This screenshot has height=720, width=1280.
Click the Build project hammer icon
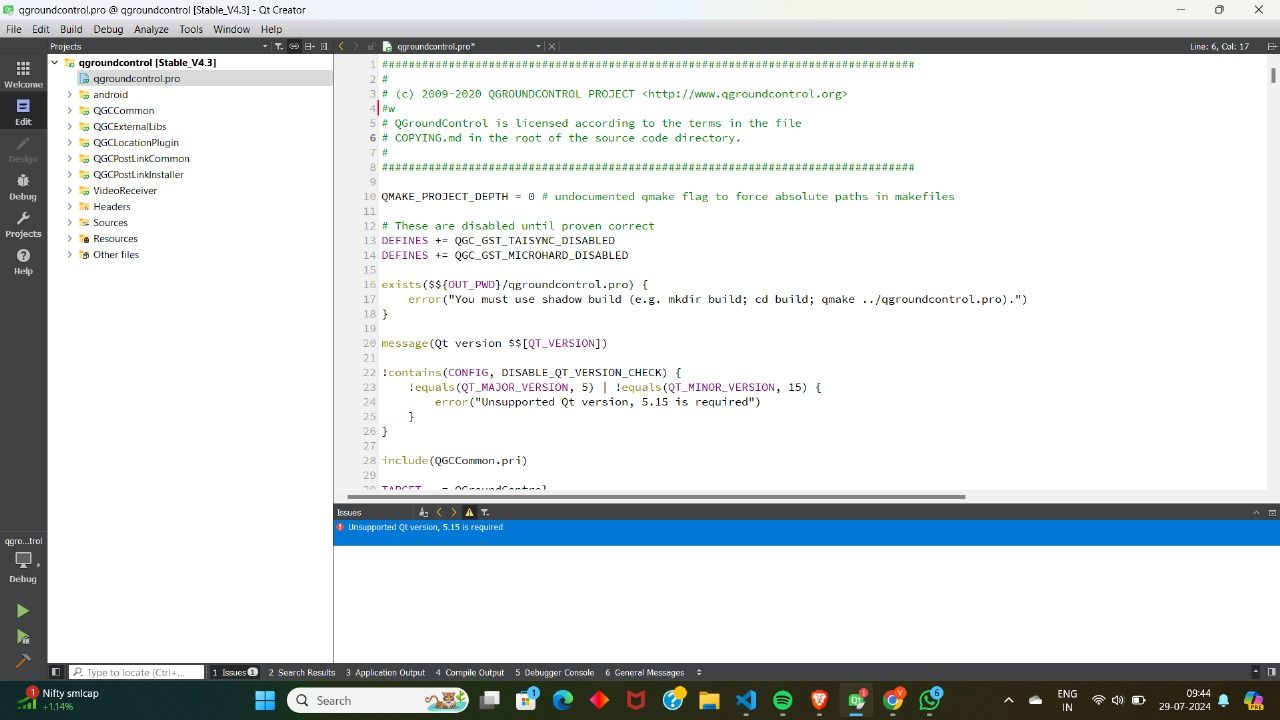[23, 661]
